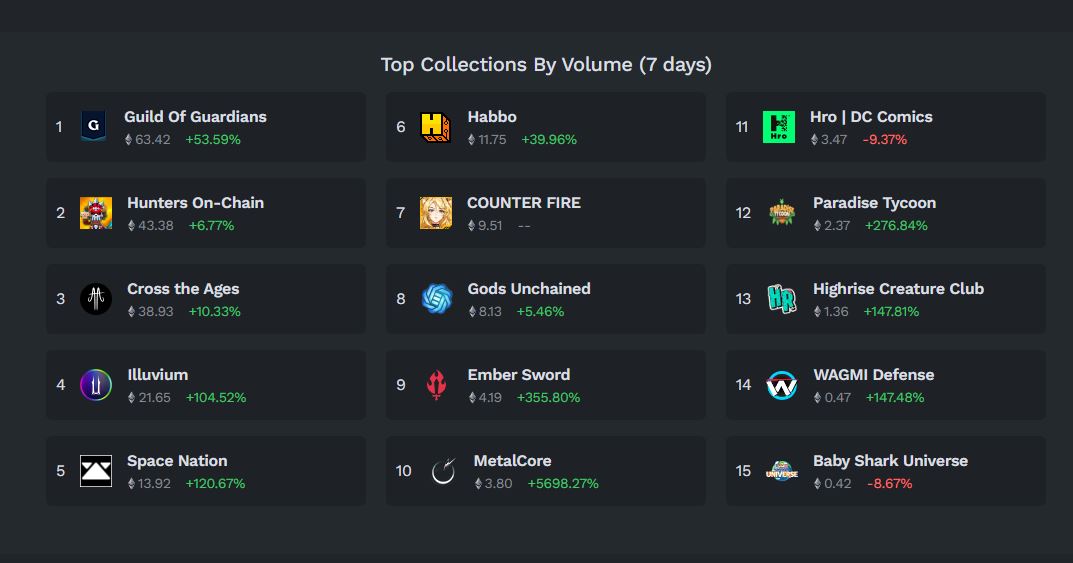Open the Hro DC Comics green icon
Viewport: 1073px width, 563px height.
click(x=779, y=127)
